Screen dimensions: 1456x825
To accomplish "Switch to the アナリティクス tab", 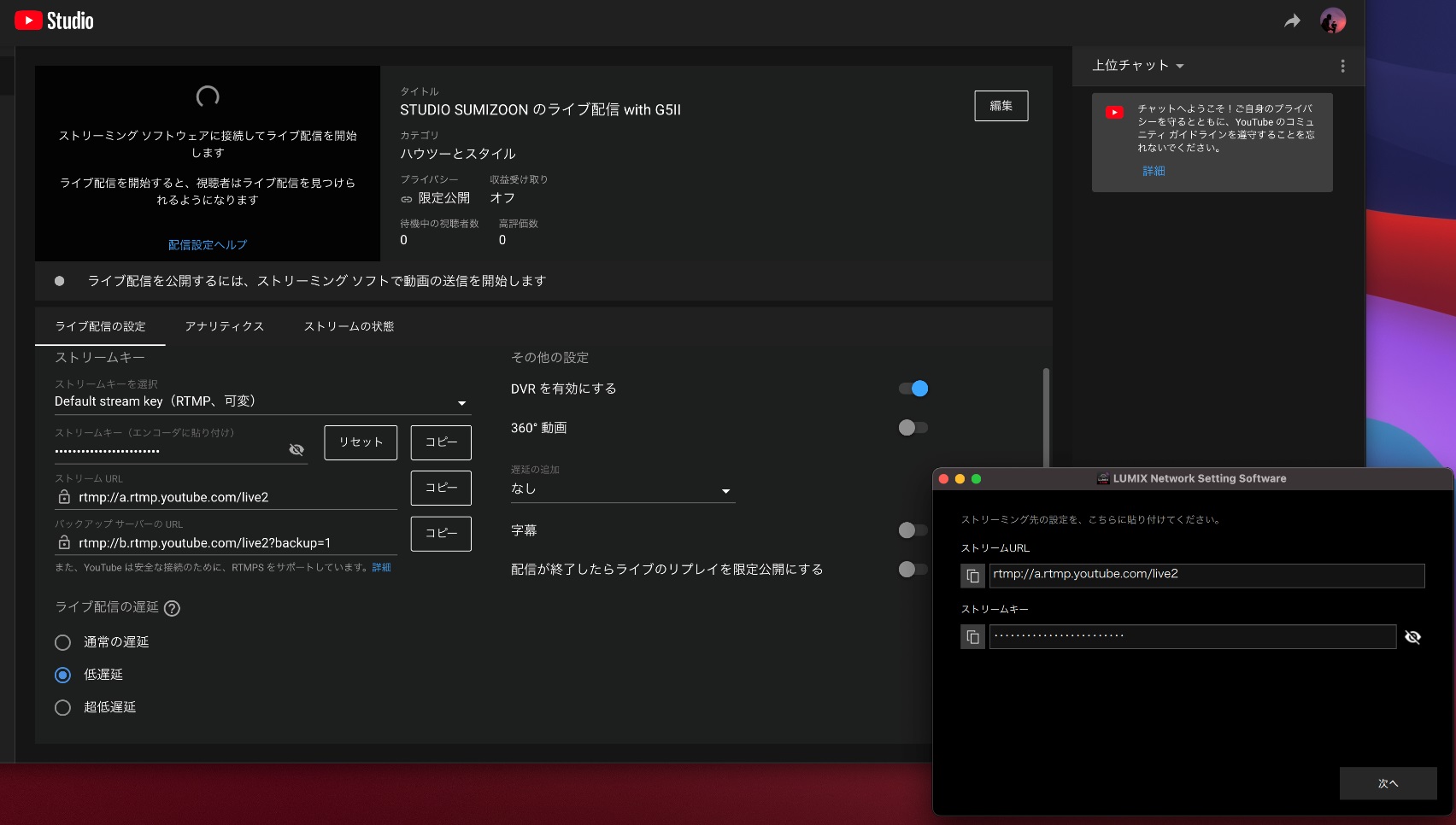I will click(224, 326).
